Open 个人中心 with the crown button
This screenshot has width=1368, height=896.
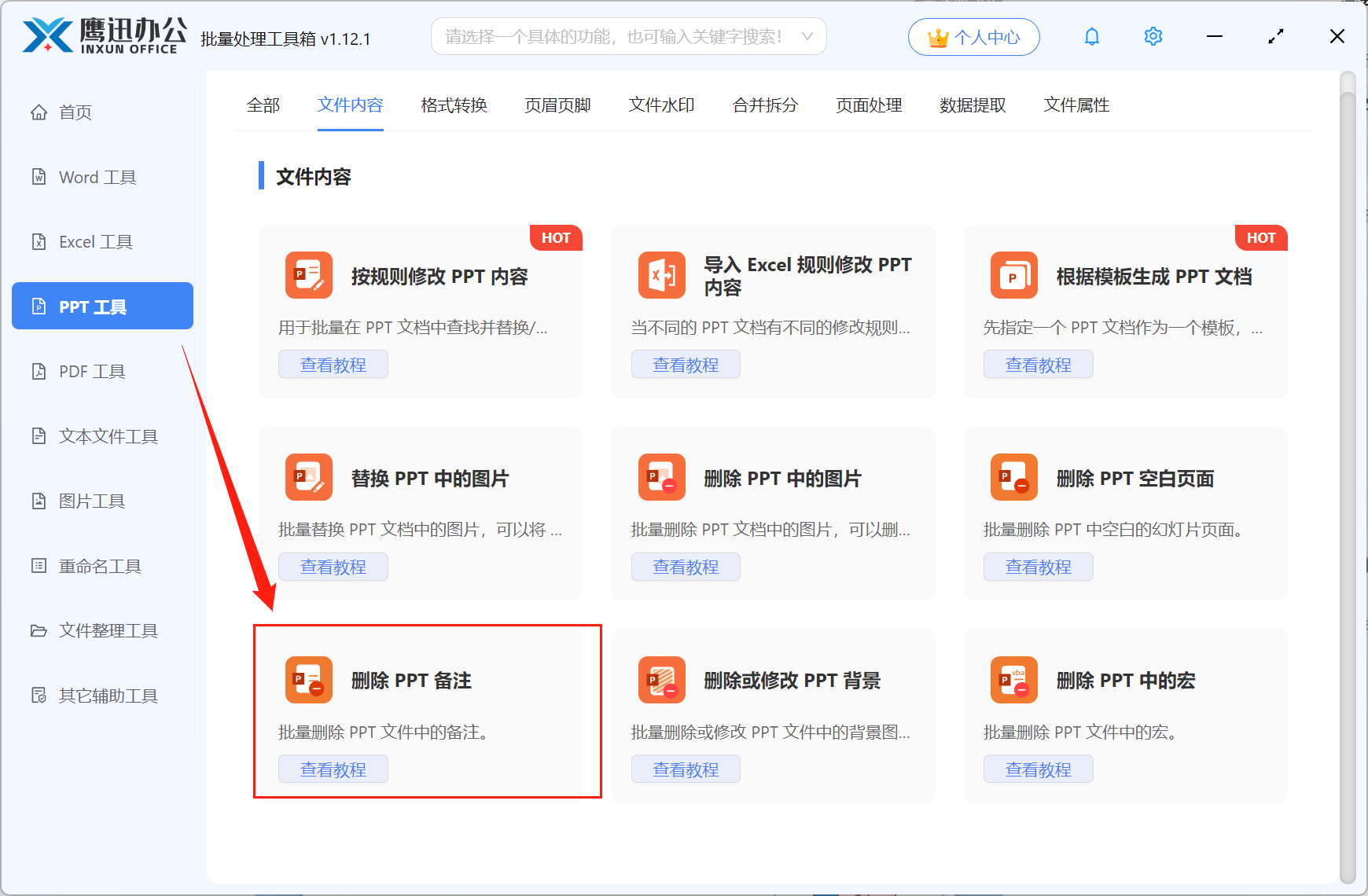973,36
